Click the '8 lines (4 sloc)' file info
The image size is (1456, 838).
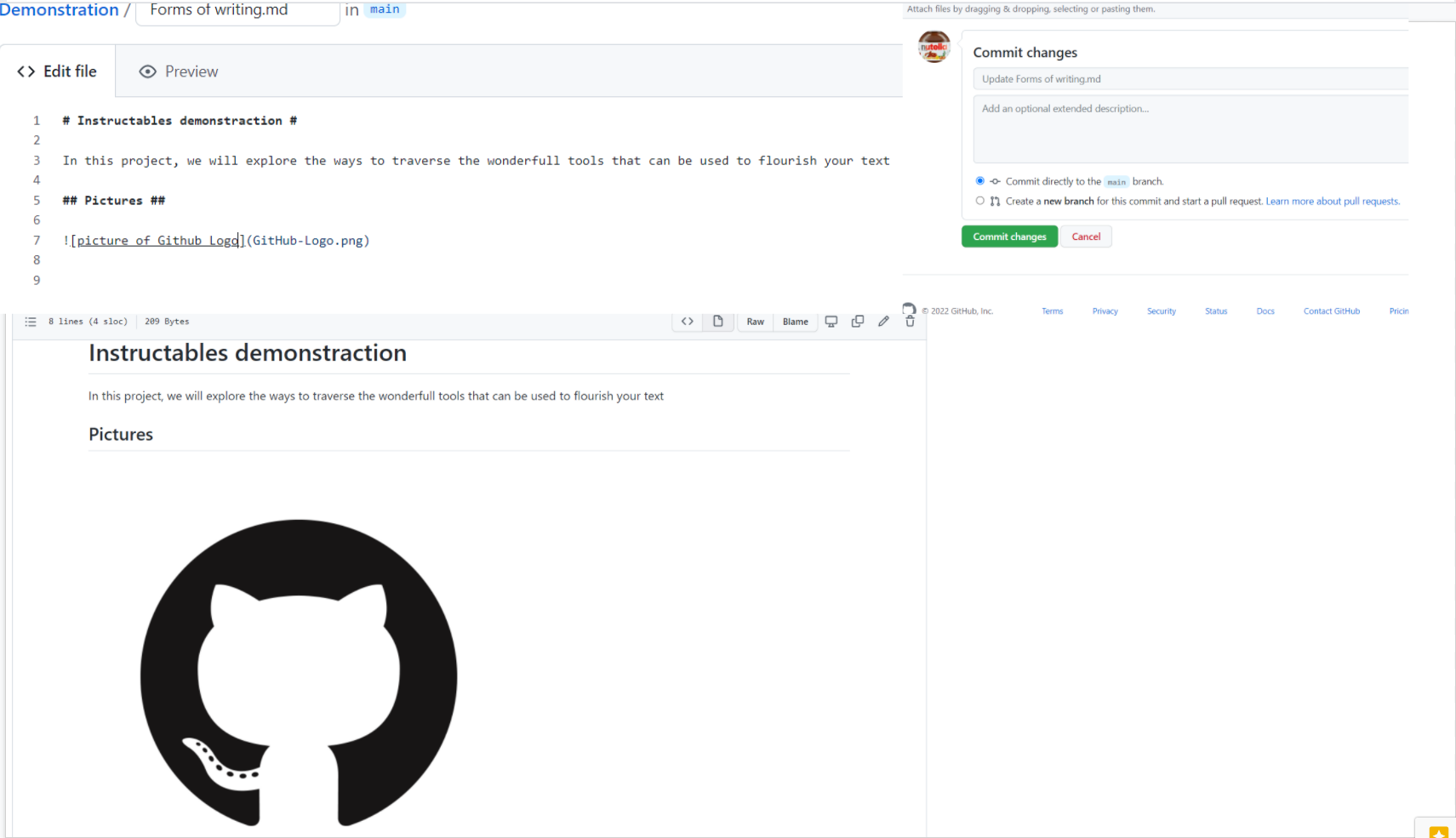[88, 322]
